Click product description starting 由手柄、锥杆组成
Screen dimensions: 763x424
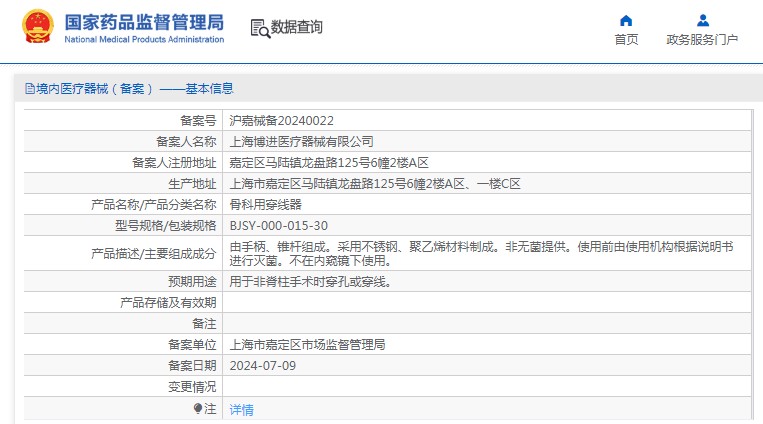[481, 254]
